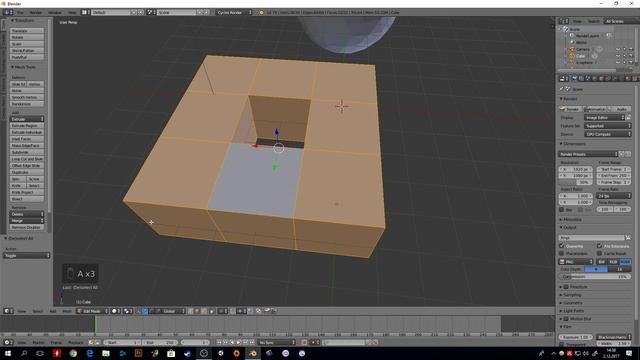This screenshot has height=360, width=640.
Task: Open the 3D viewport Select menu
Action: 38,311
